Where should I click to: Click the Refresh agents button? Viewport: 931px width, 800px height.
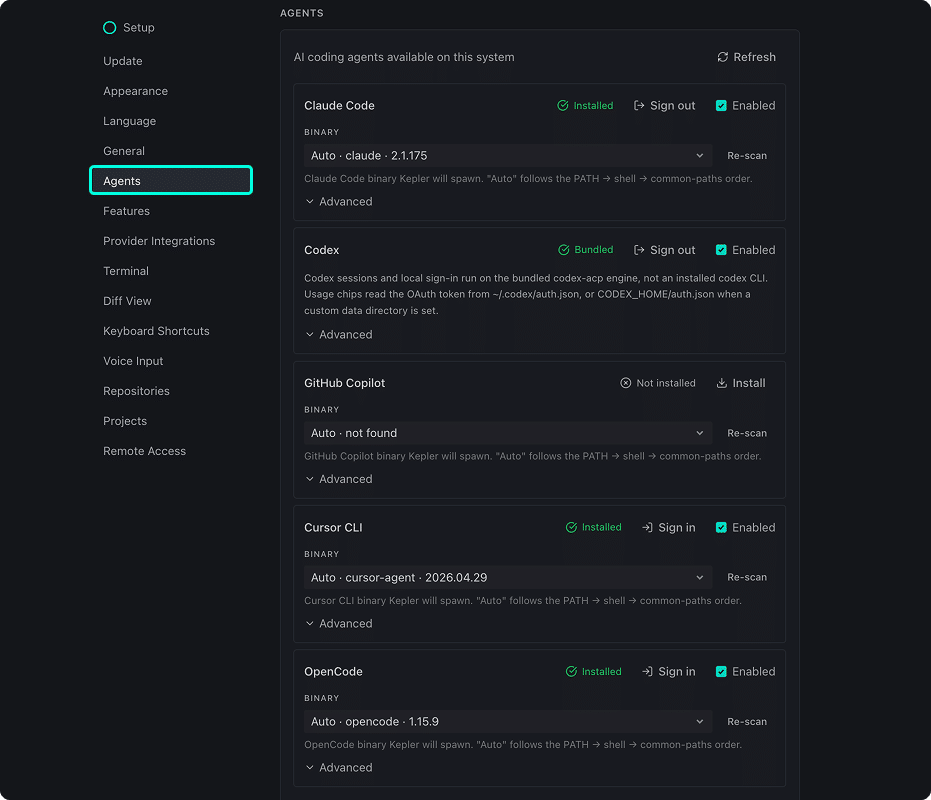[746, 57]
